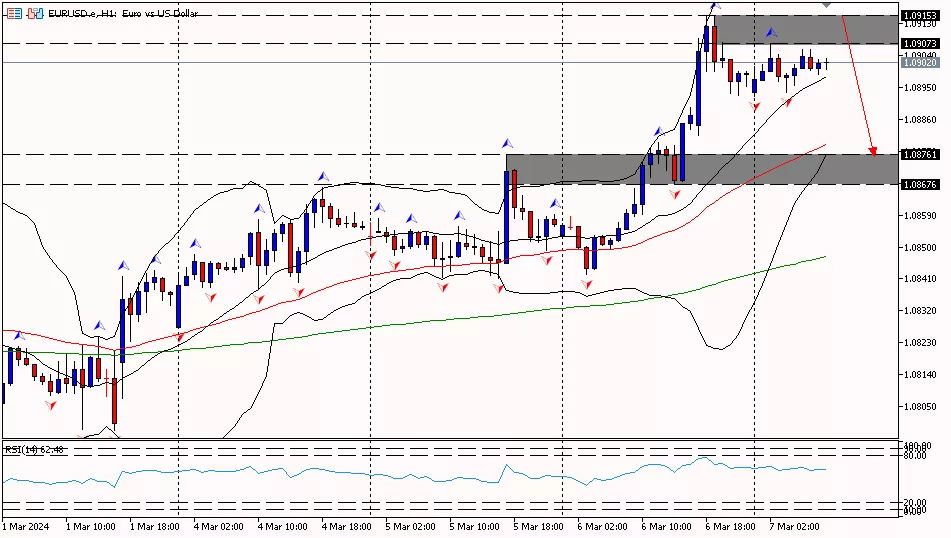Image resolution: width=951 pixels, height=538 pixels.
Task: Select the lower gray support zone rectangle
Action: [x=702, y=169]
